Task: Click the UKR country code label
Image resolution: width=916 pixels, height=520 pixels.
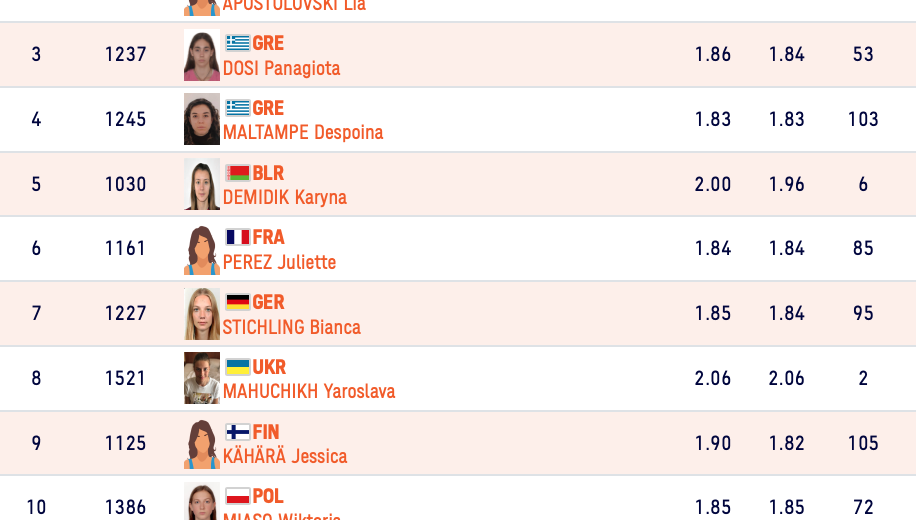Action: pyautogui.click(x=269, y=367)
